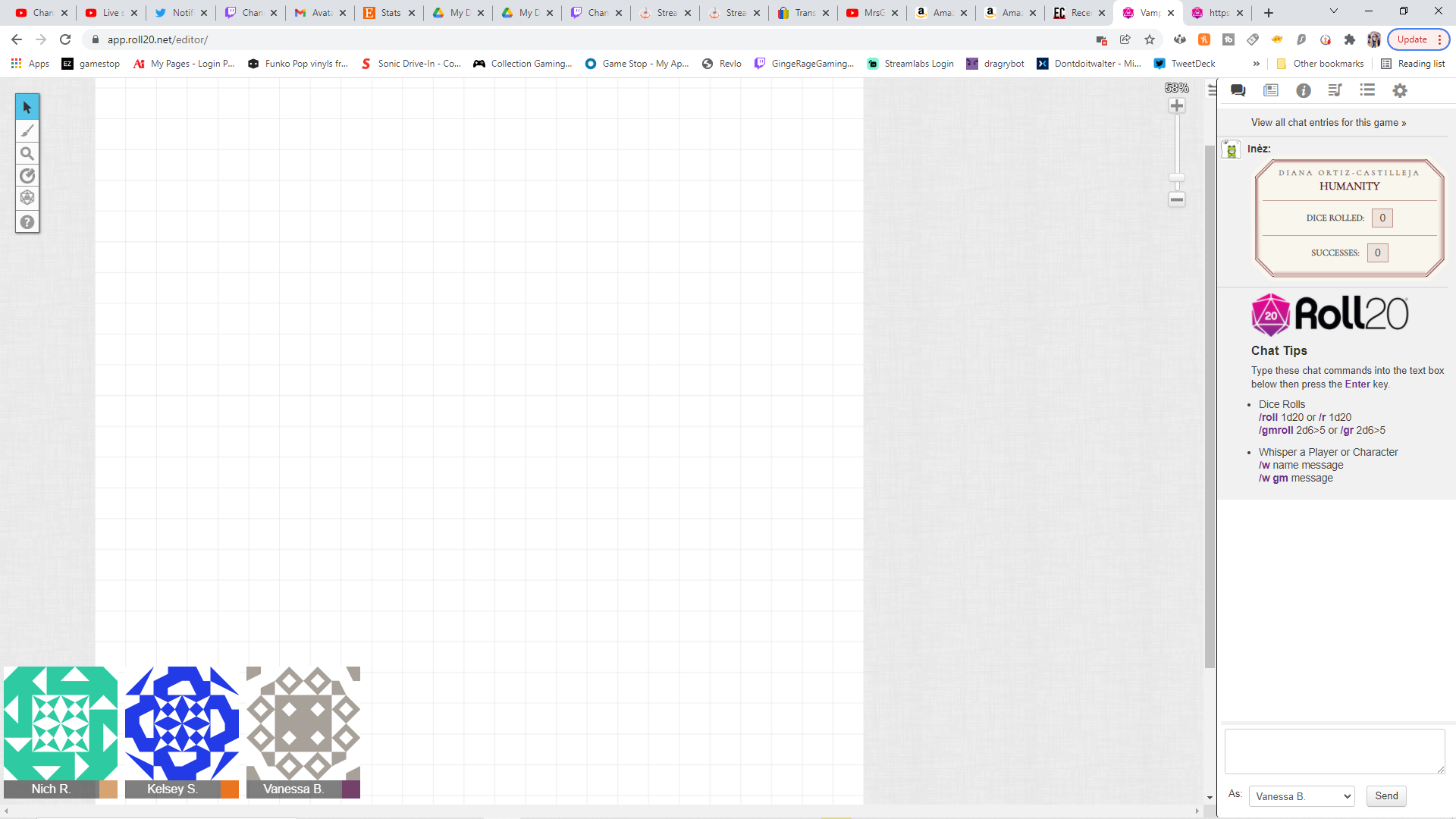Open the Turn Tracker clock tool
1456x819 pixels.
click(x=27, y=176)
